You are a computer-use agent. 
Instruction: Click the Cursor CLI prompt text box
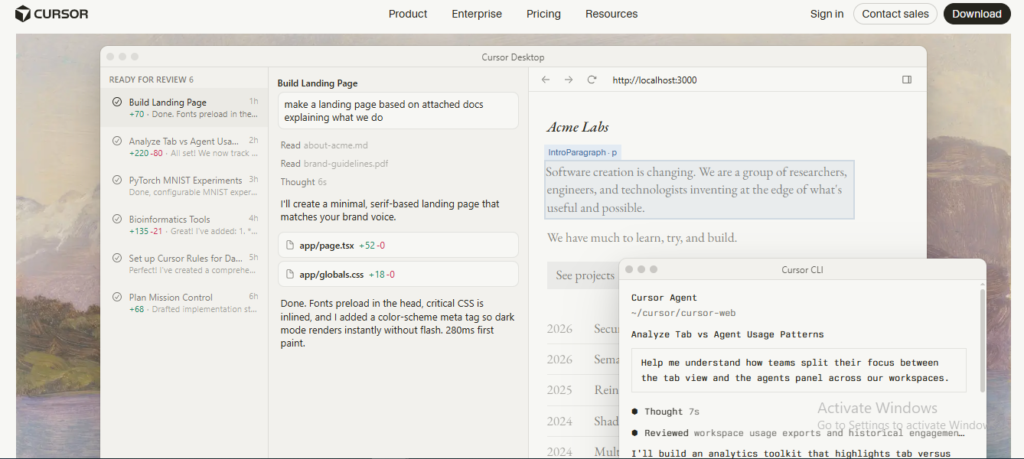[799, 370]
